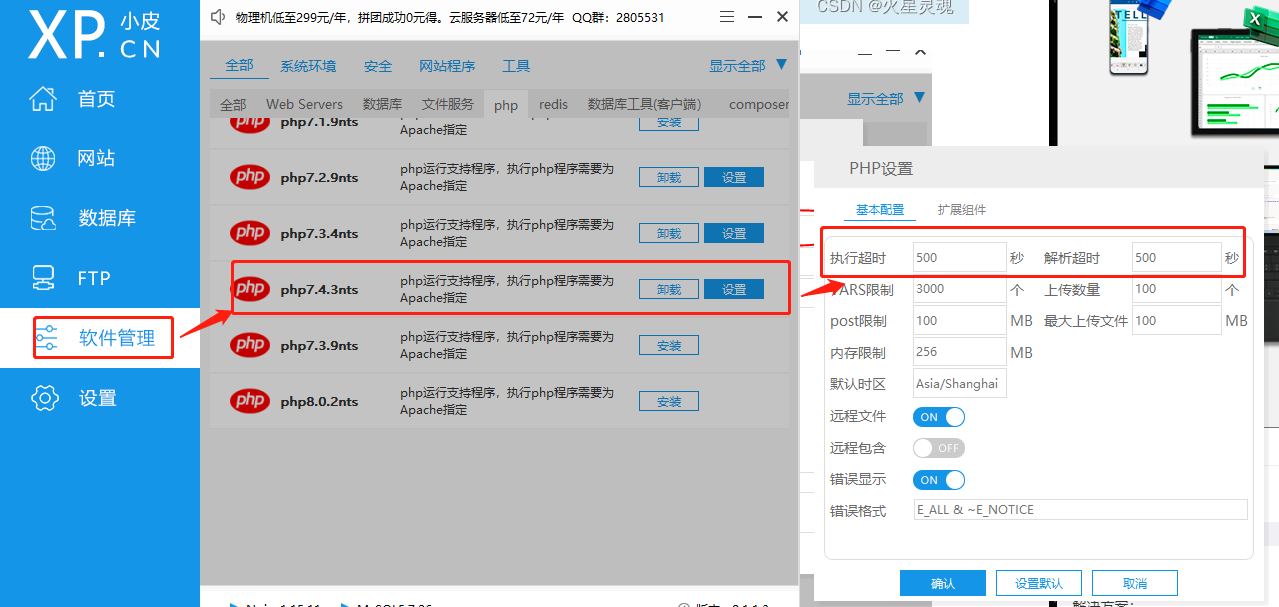Click the php logo beside php7.4.3nts

(x=250, y=289)
